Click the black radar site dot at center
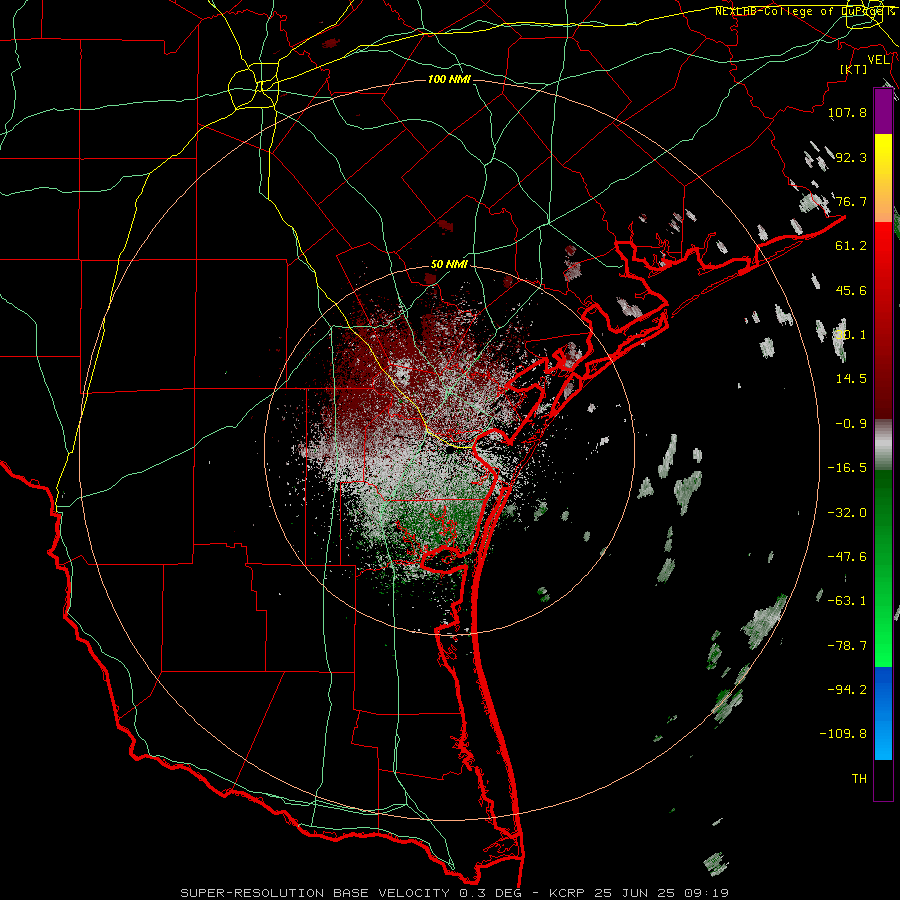This screenshot has width=900, height=900. click(450, 450)
